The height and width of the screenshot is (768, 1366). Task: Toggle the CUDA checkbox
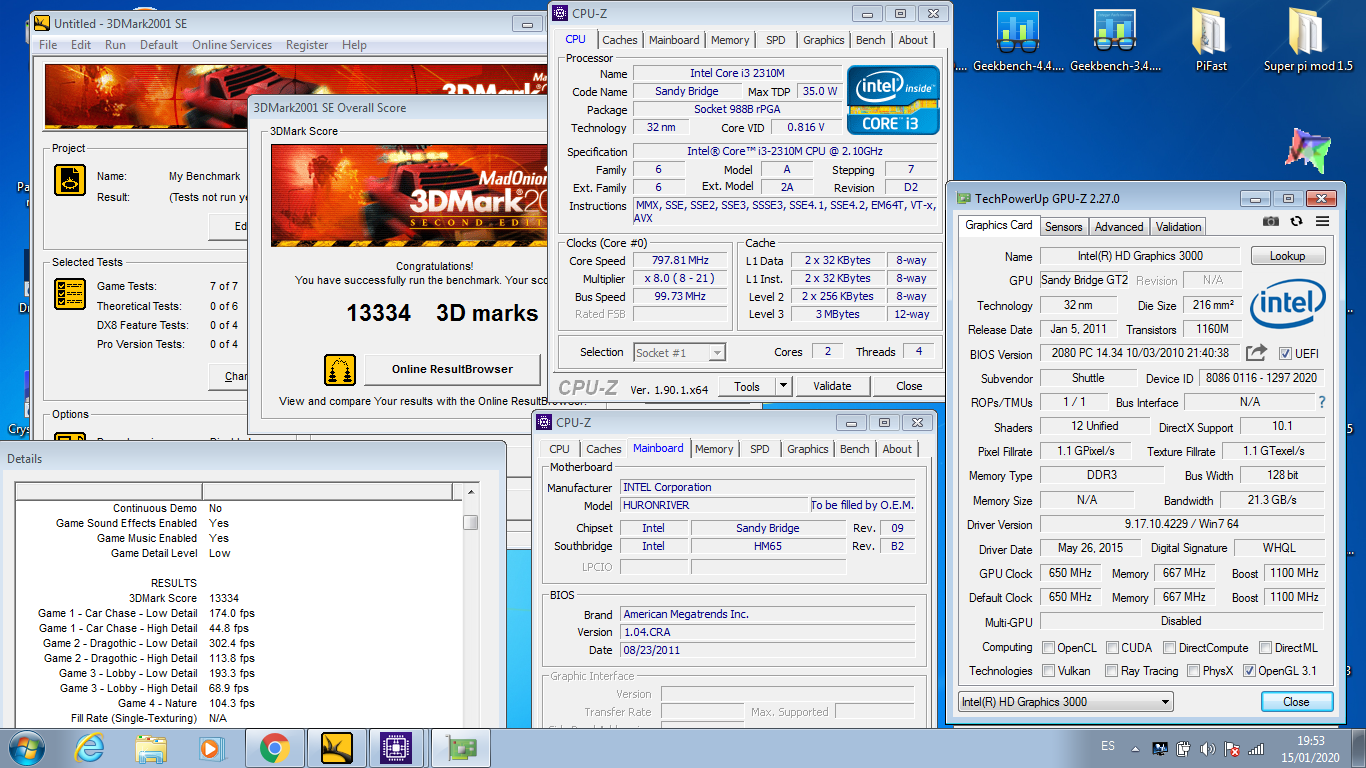tap(1113, 648)
